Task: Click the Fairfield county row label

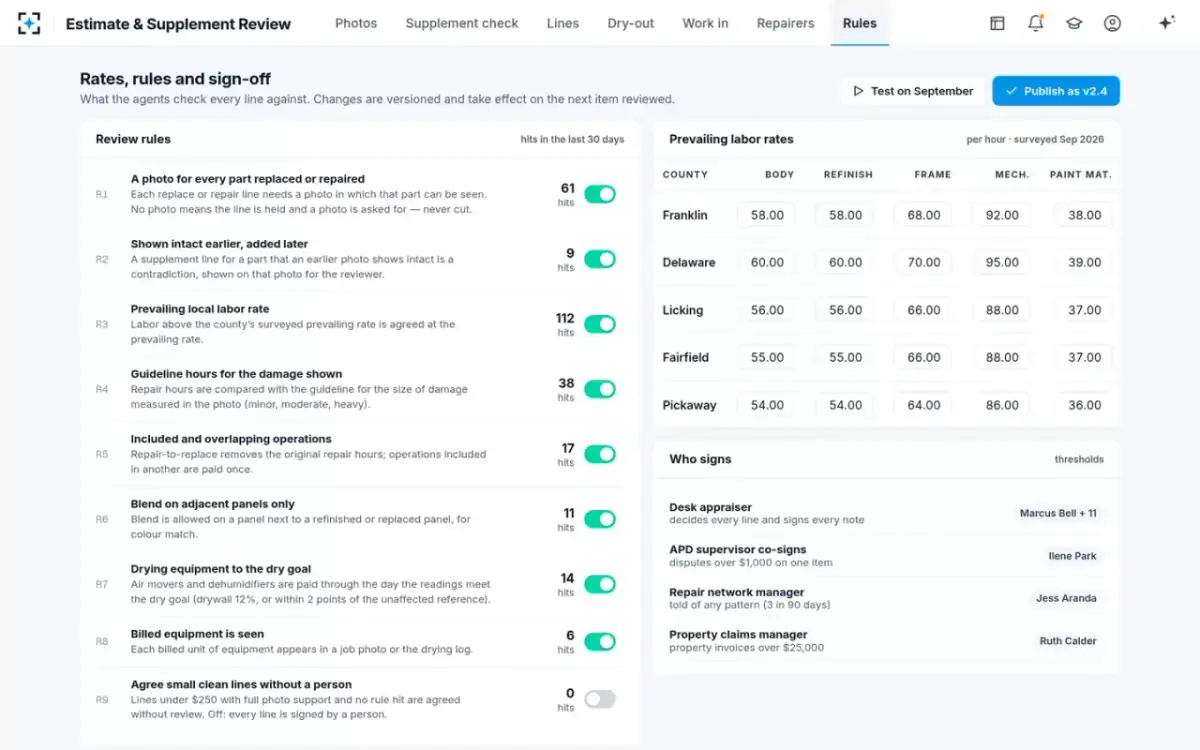Action: [x=687, y=357]
